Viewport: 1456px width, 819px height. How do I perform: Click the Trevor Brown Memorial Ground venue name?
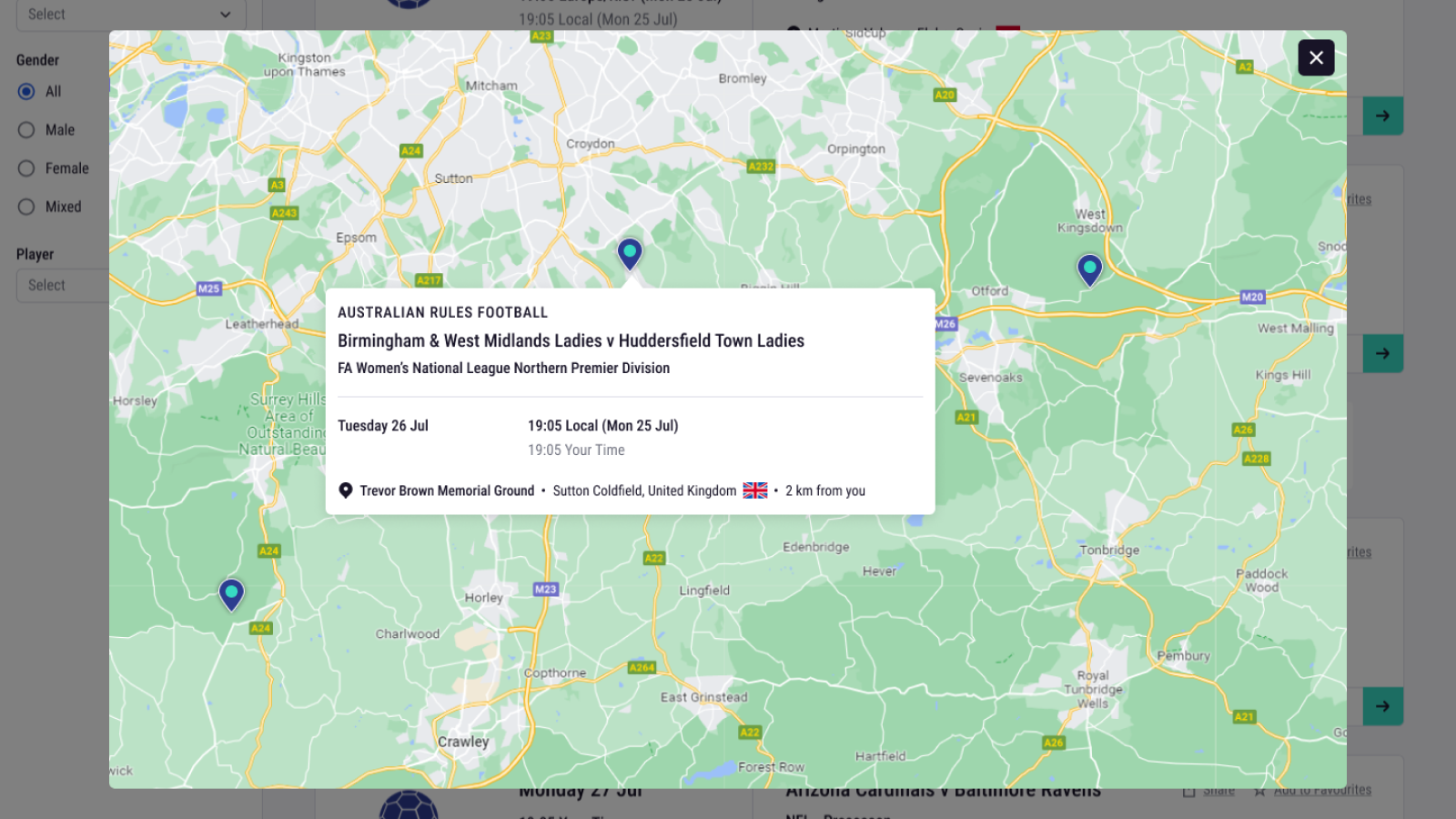(x=447, y=491)
